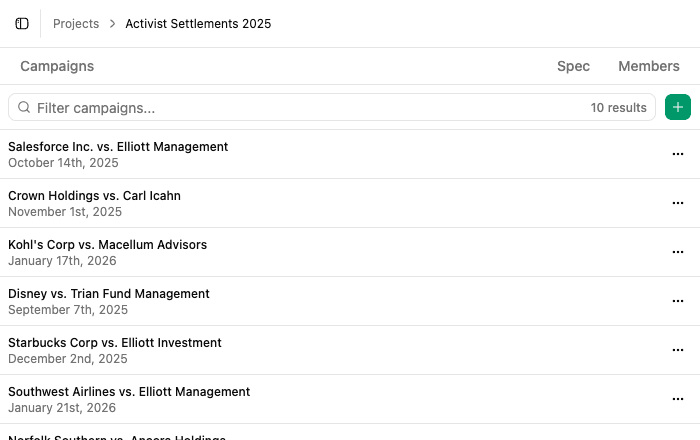The width and height of the screenshot is (700, 440).
Task: Open Salesforce Inc. vs. Elliott Management campaign
Action: coord(118,147)
